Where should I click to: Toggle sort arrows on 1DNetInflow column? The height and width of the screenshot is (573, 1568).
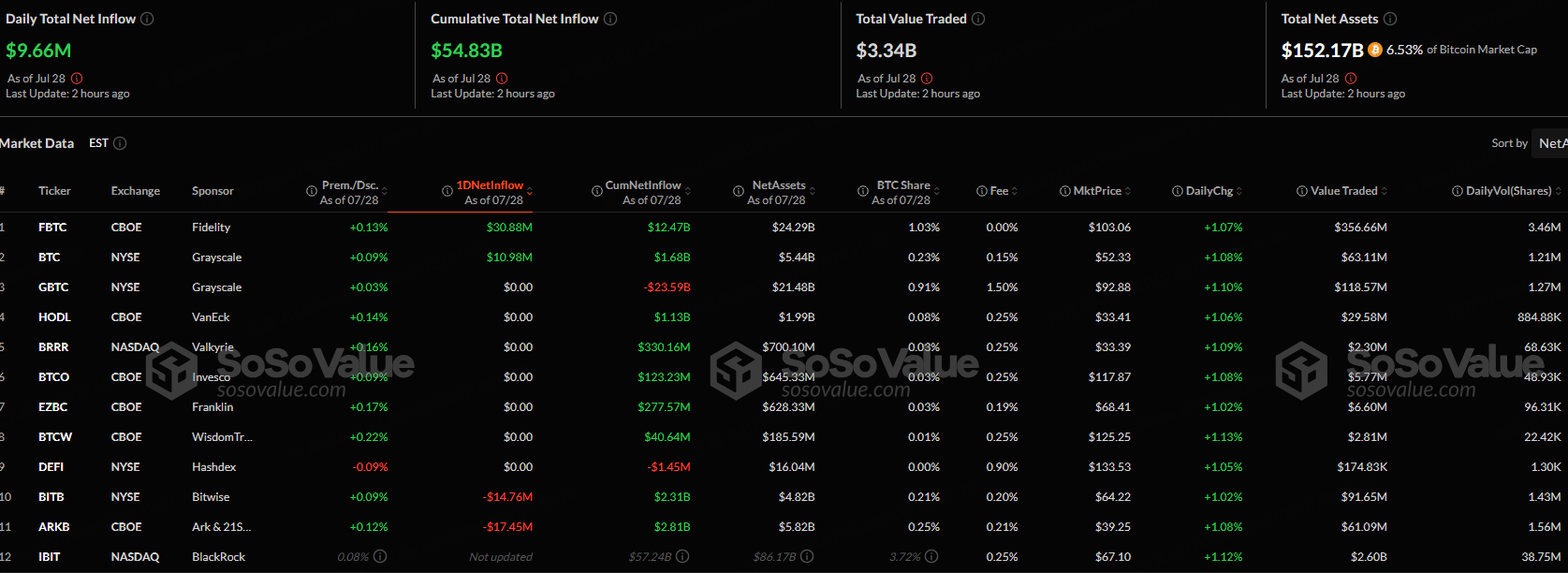click(530, 191)
